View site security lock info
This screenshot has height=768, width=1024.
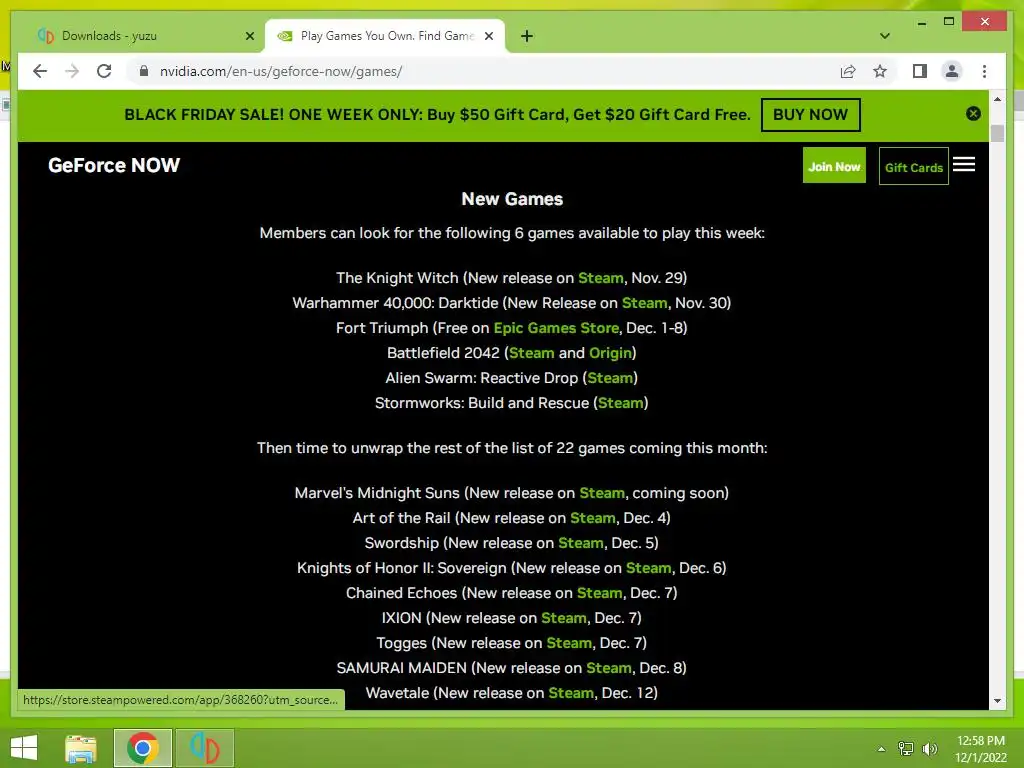(x=144, y=71)
